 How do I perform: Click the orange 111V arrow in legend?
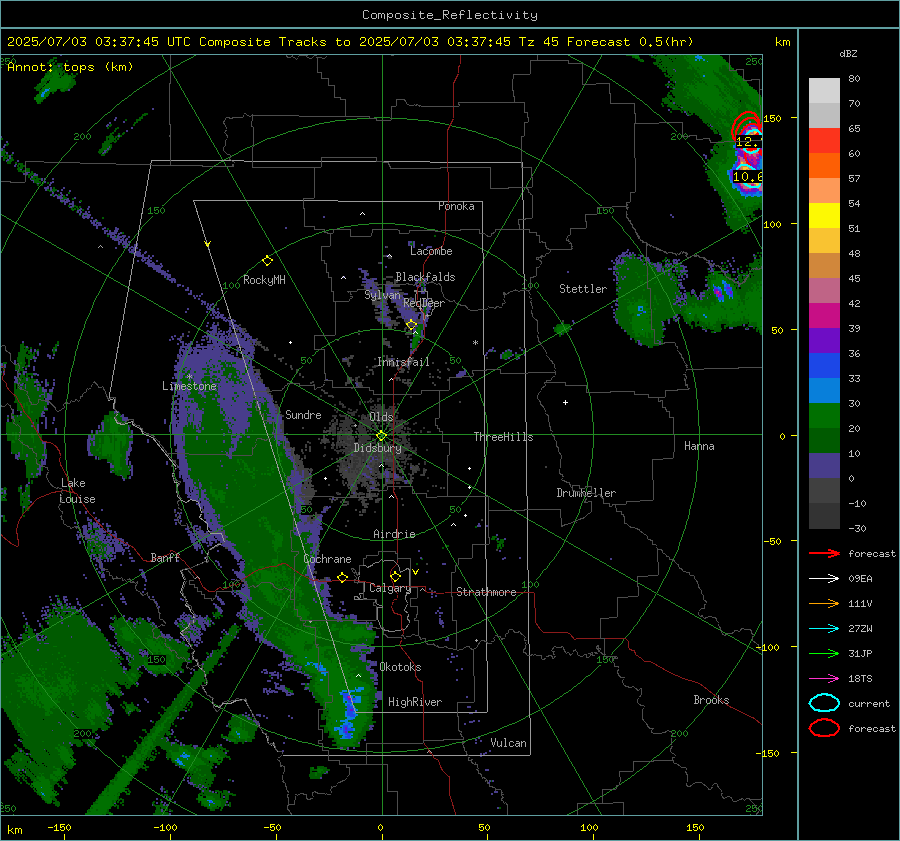tap(824, 603)
